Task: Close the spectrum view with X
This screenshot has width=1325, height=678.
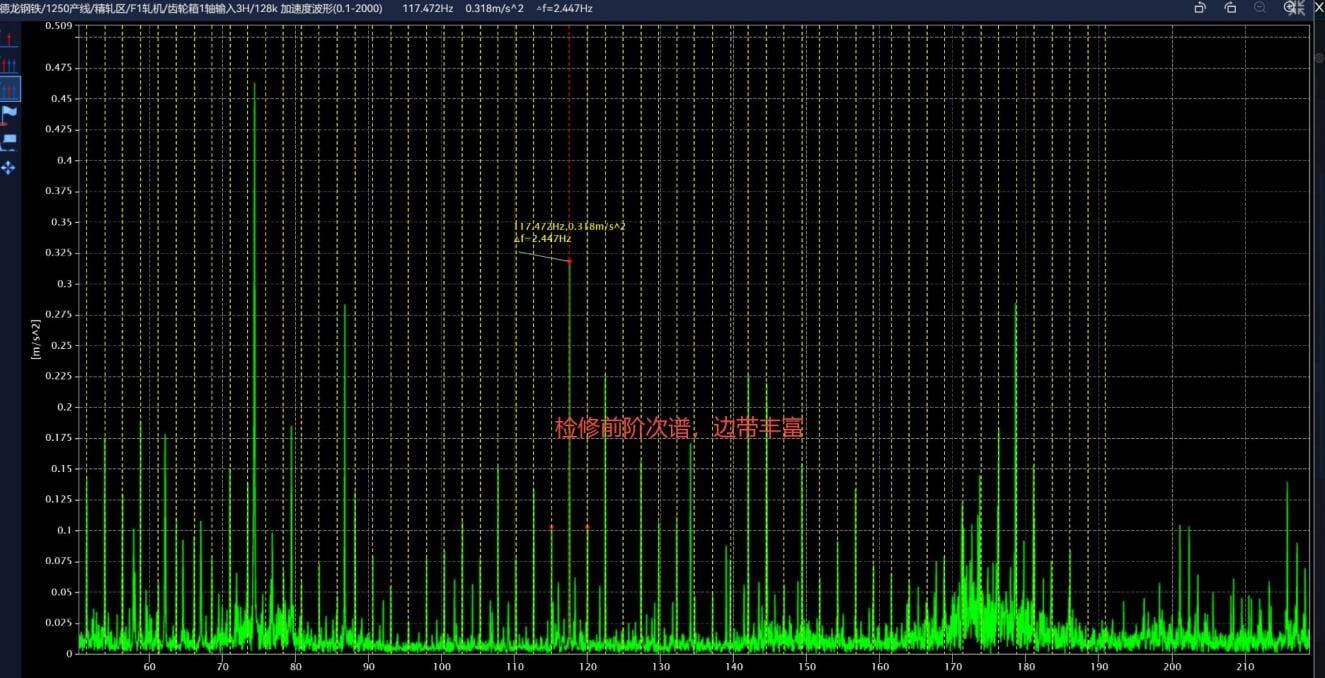Action: (x=1317, y=8)
